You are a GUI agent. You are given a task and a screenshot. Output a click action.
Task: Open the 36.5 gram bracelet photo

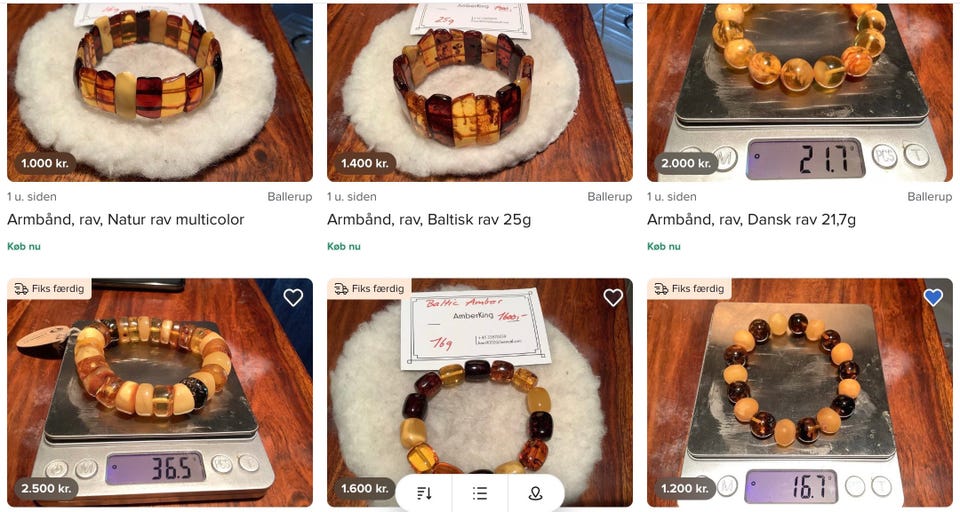(x=160, y=393)
